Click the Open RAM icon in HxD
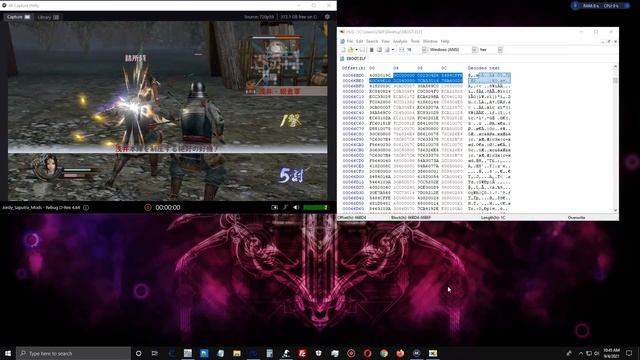Viewport: 640px width, 360px height. coord(371,50)
